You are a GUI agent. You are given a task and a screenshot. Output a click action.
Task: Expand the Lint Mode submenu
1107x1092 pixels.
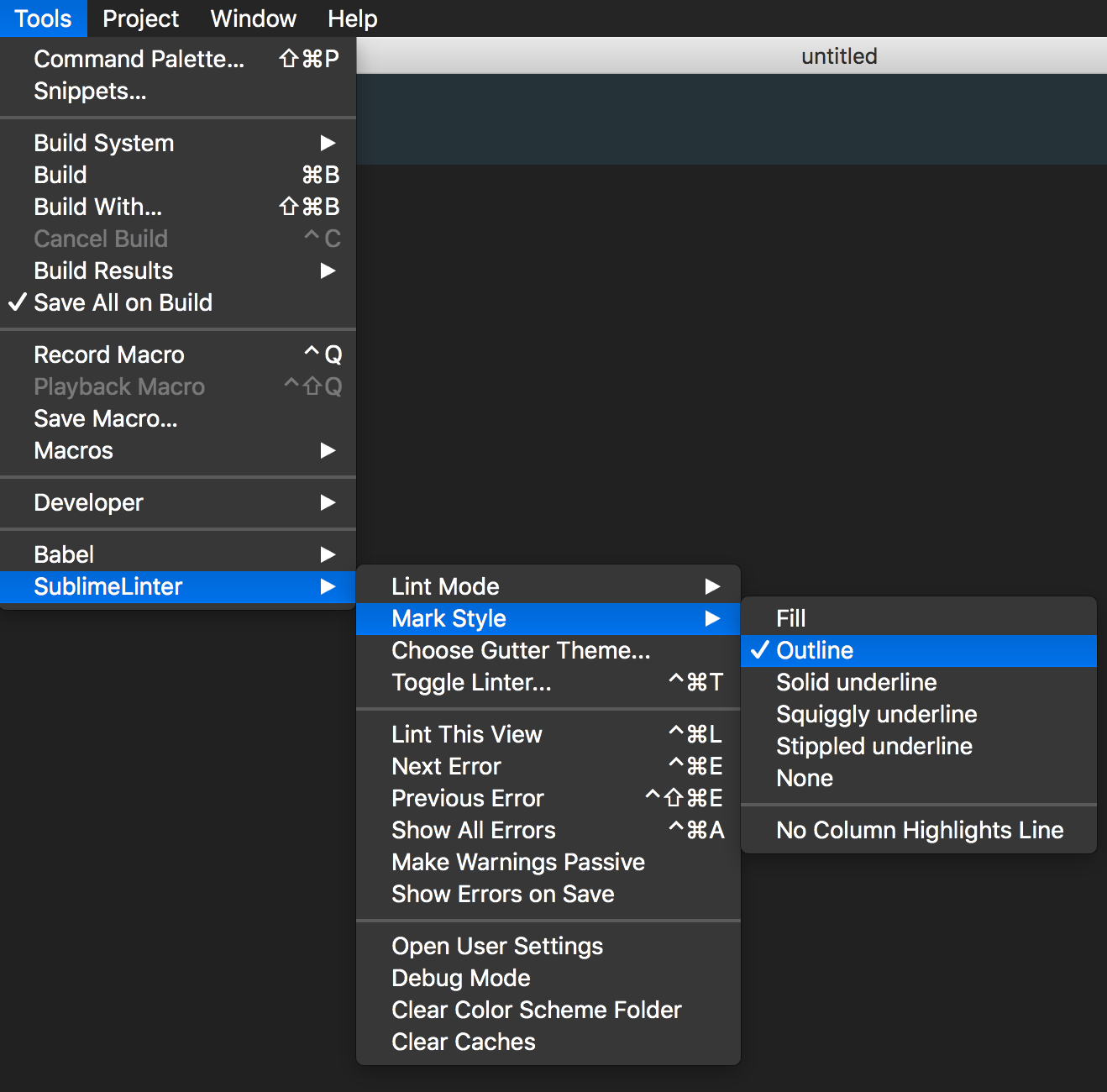point(548,586)
